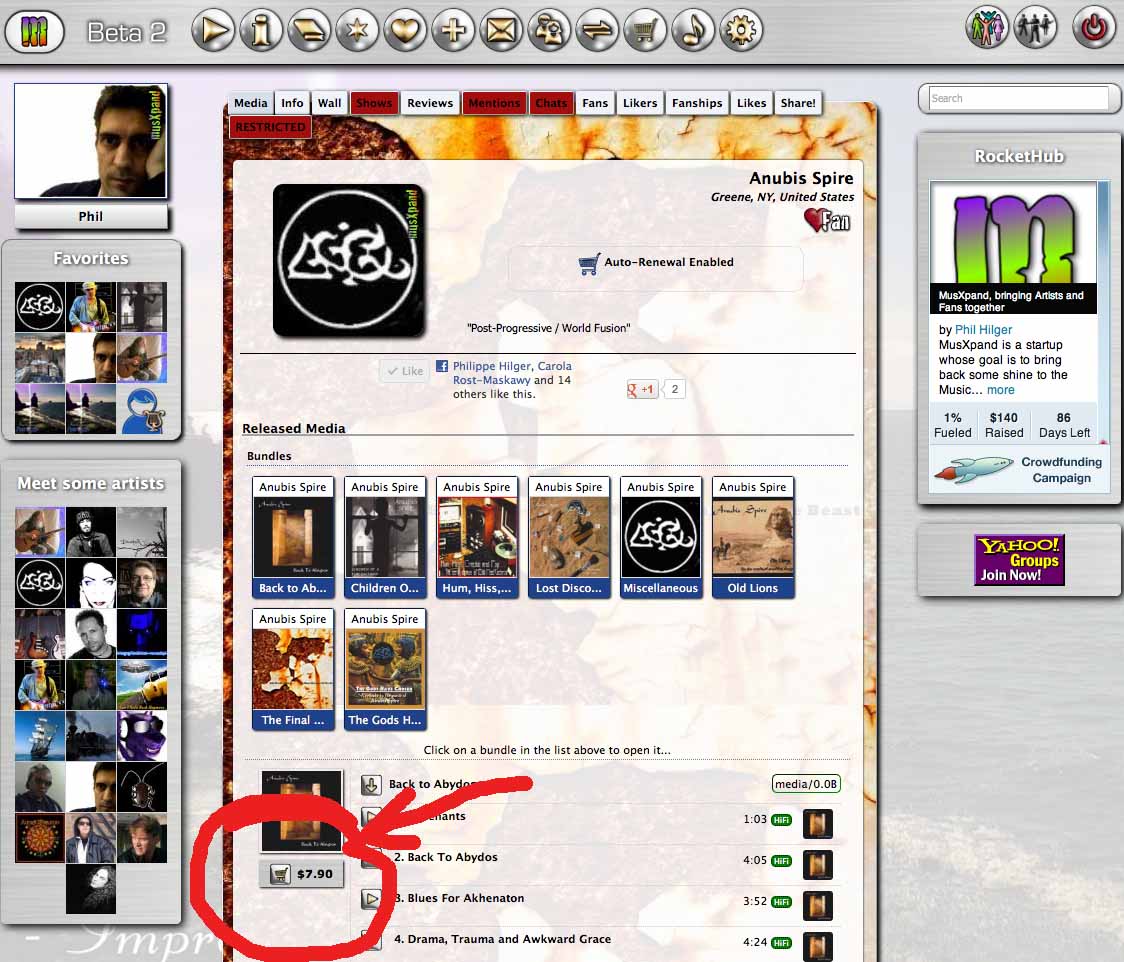Click the media/0.0B label
1124x962 pixels.
[806, 784]
